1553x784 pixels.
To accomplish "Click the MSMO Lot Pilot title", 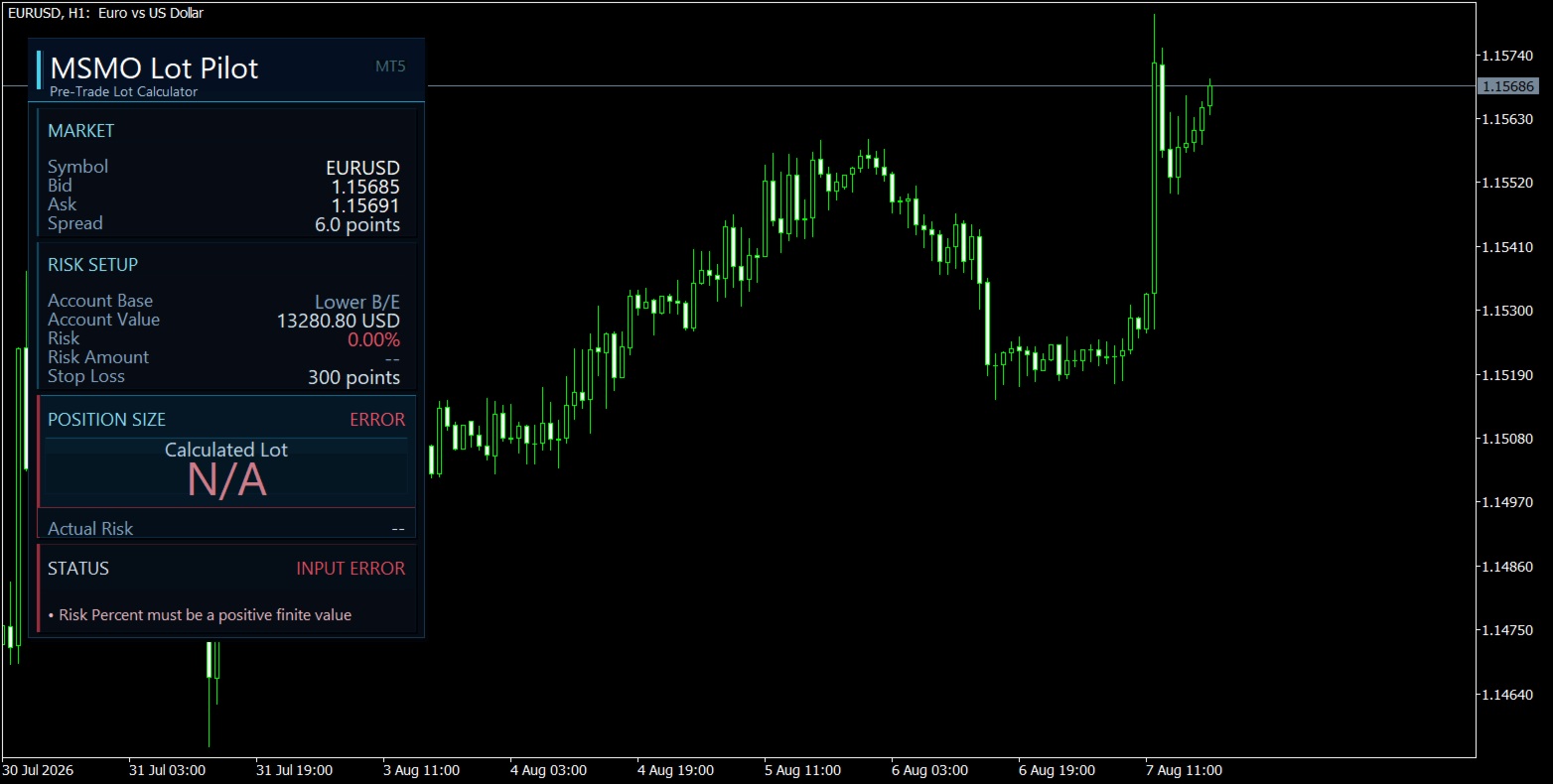I will click(x=154, y=67).
